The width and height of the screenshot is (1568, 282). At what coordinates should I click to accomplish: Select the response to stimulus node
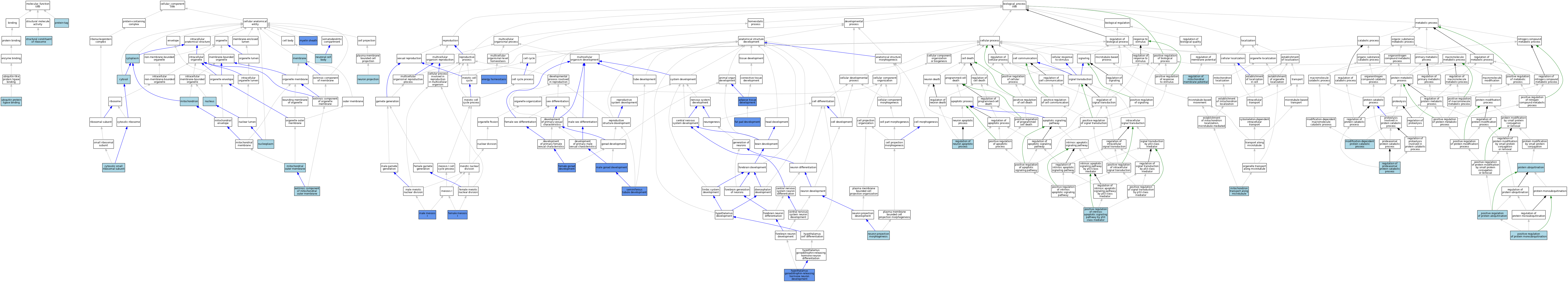pyautogui.click(x=1140, y=41)
